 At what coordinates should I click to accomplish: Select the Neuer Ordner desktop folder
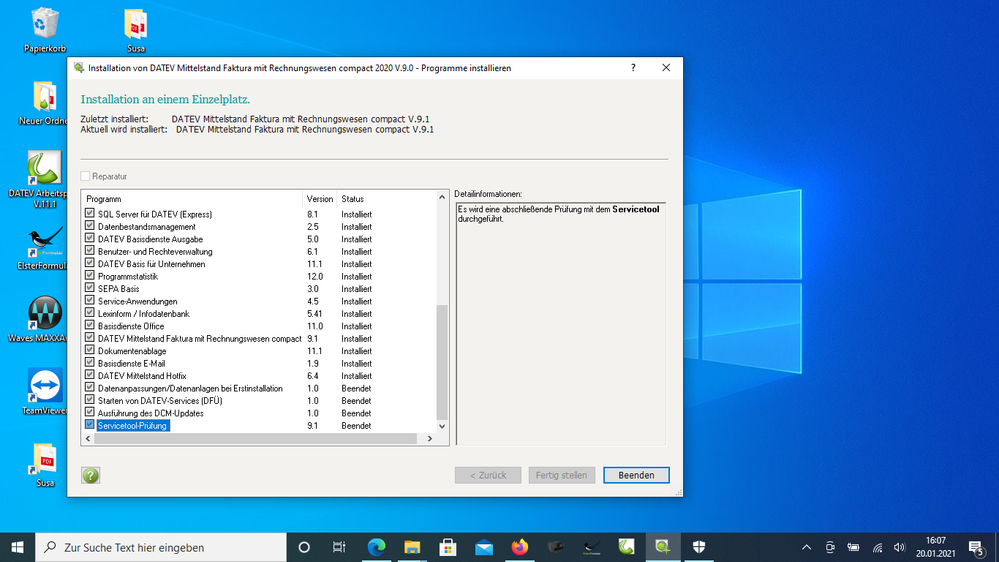click(x=45, y=103)
